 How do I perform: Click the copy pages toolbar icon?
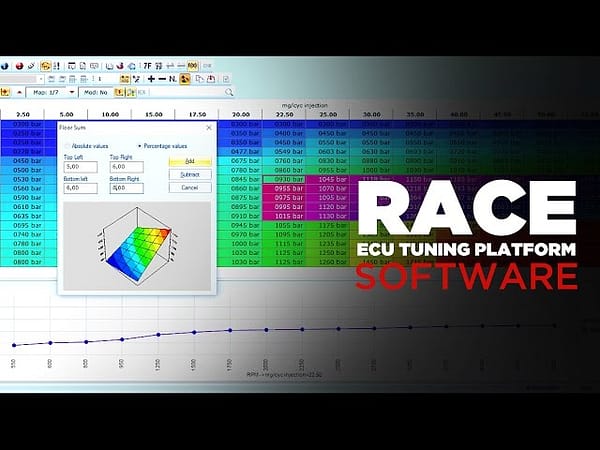point(200,79)
